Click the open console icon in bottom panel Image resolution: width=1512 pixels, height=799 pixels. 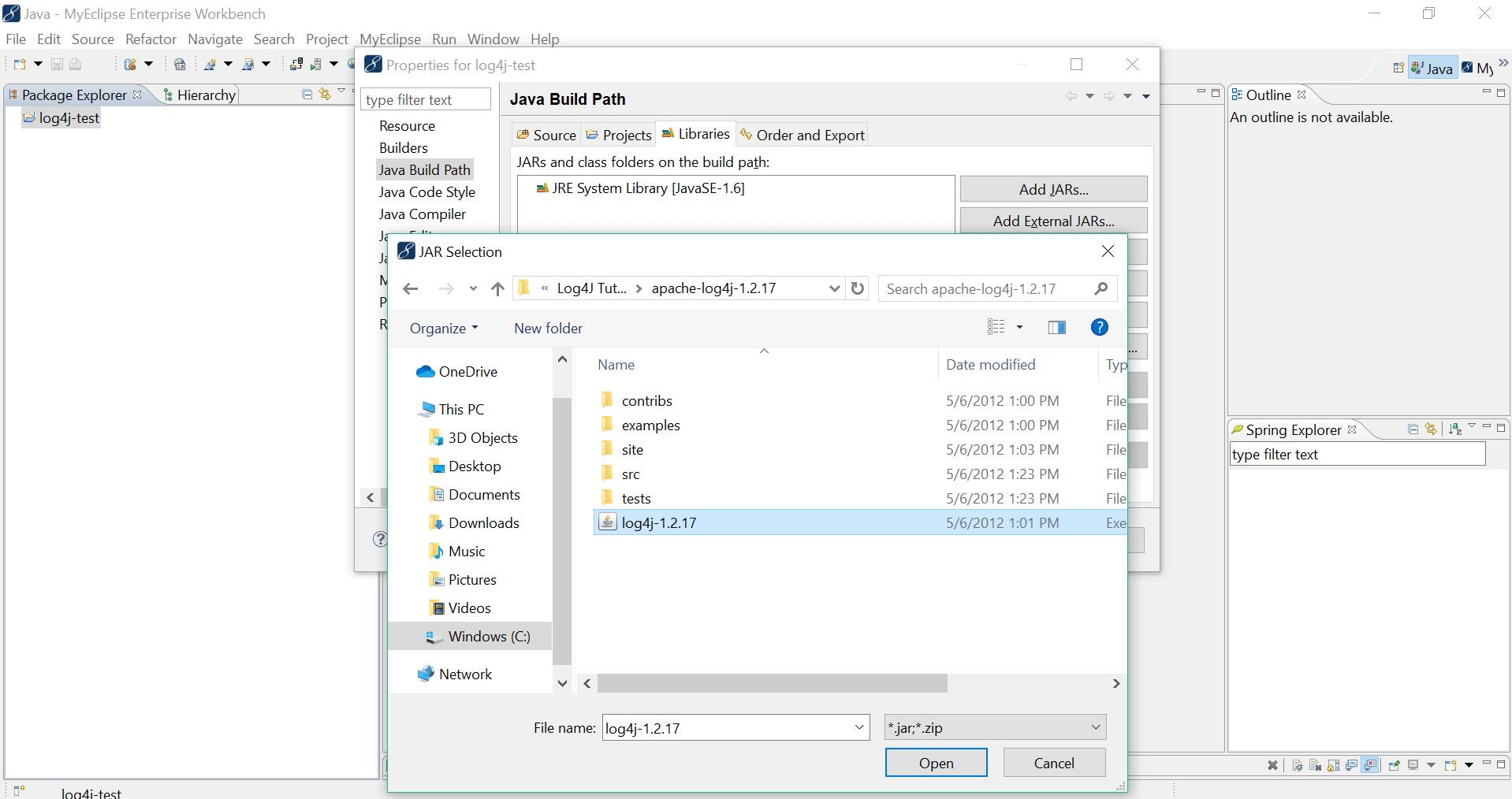1451,765
